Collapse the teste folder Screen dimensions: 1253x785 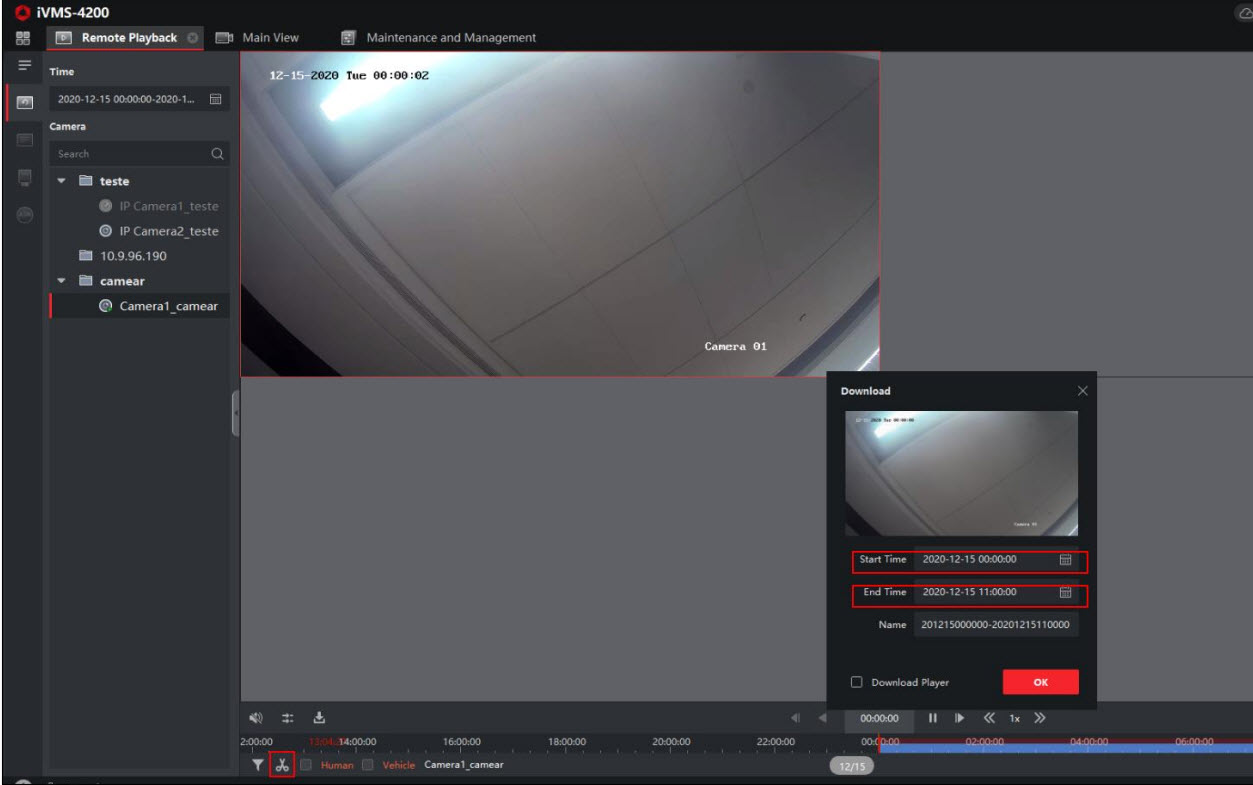(62, 182)
